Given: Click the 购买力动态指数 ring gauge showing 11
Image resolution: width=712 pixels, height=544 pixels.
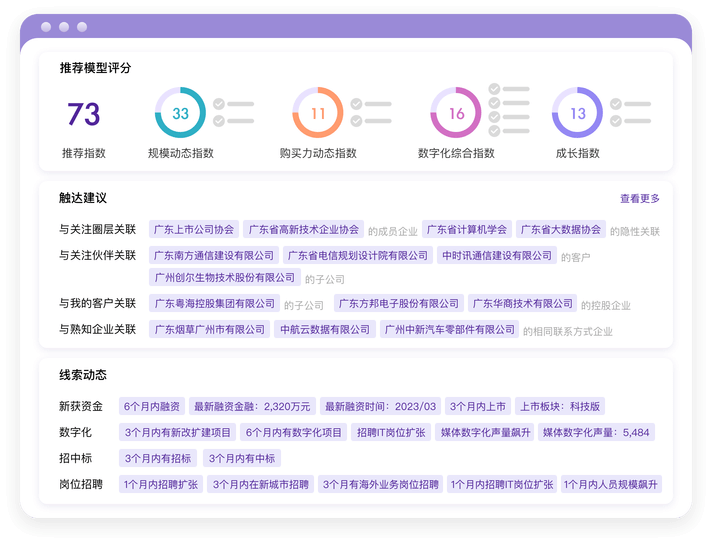Looking at the screenshot, I should coord(317,113).
